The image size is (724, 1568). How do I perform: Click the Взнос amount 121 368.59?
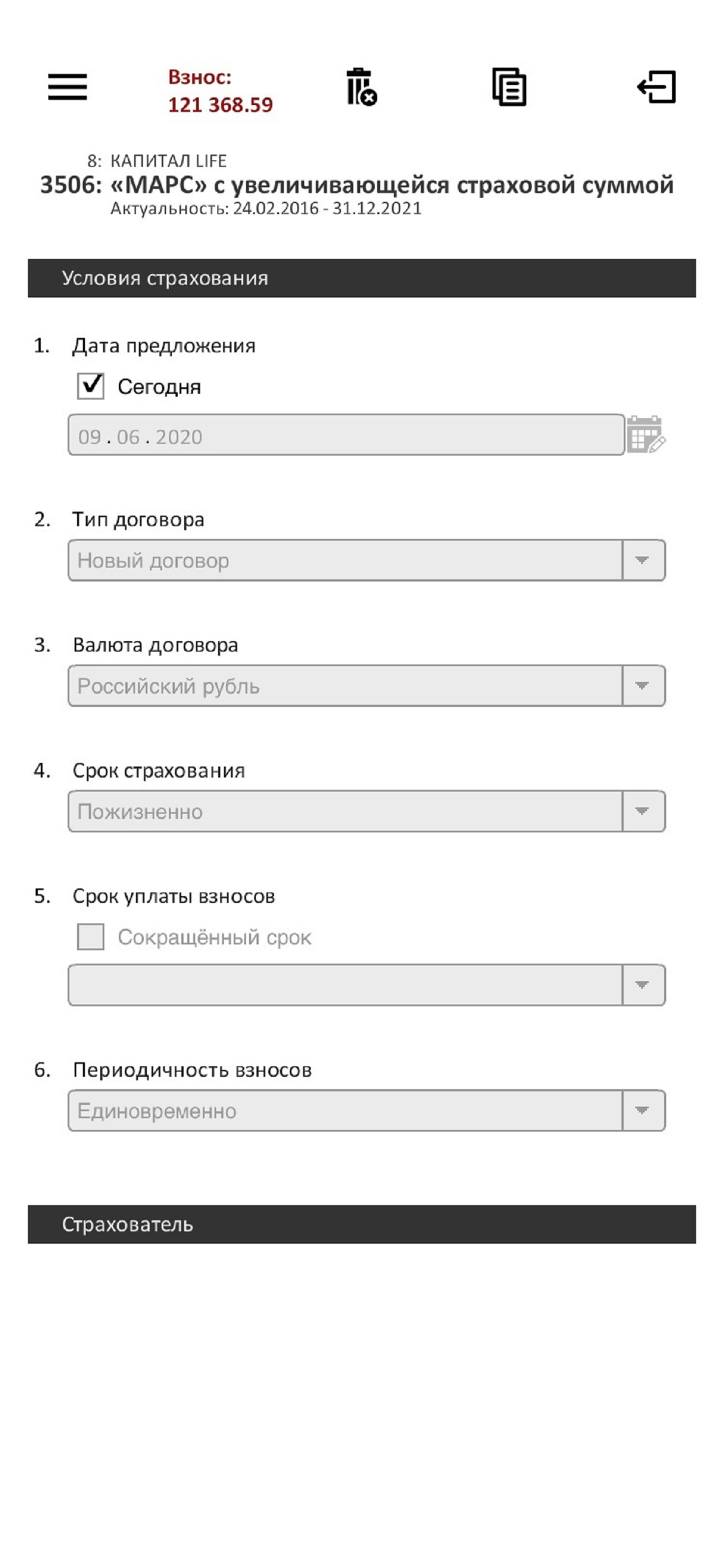[x=220, y=104]
